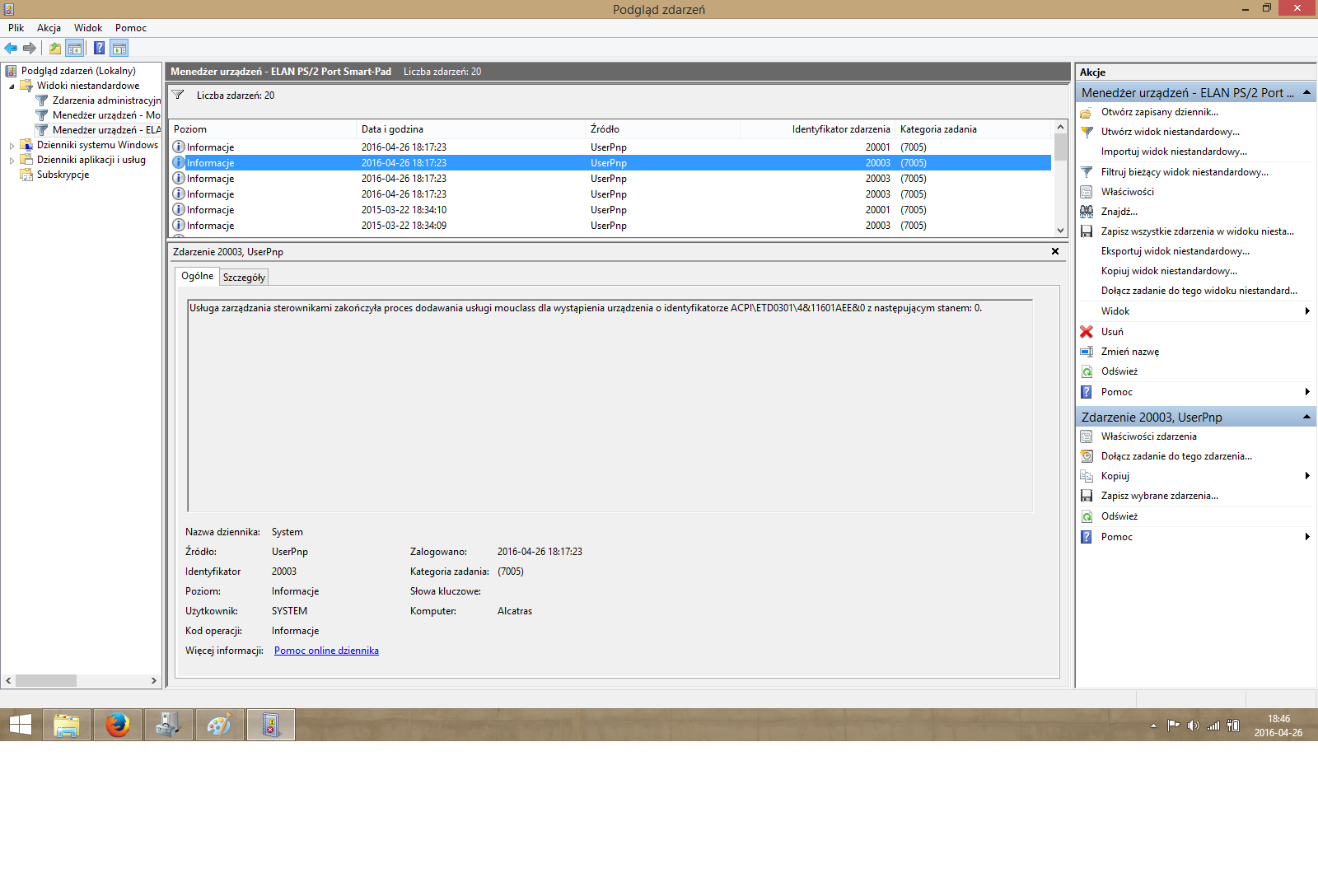Click the volume speaker tray icon
The image size is (1318, 896).
point(1193,726)
